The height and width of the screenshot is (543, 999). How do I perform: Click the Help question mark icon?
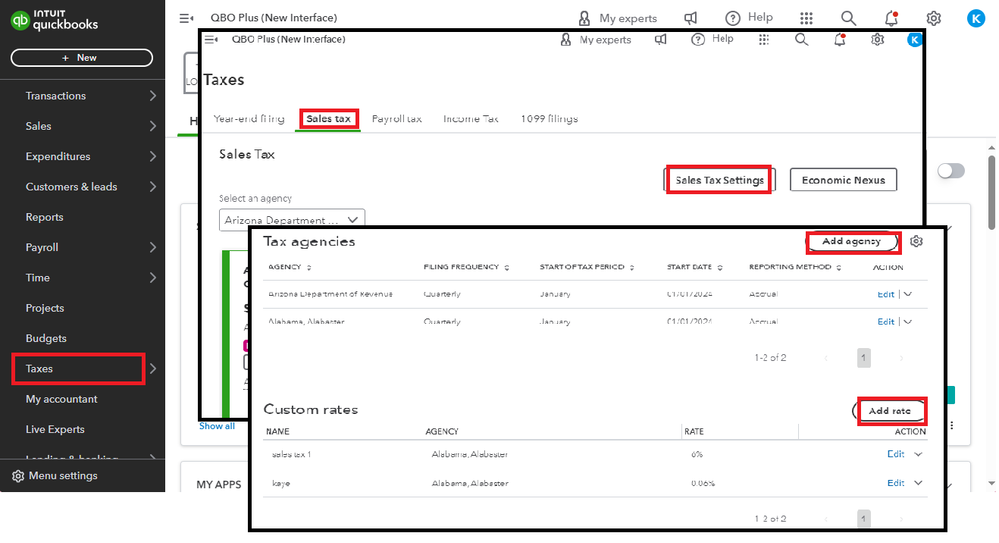tap(733, 18)
